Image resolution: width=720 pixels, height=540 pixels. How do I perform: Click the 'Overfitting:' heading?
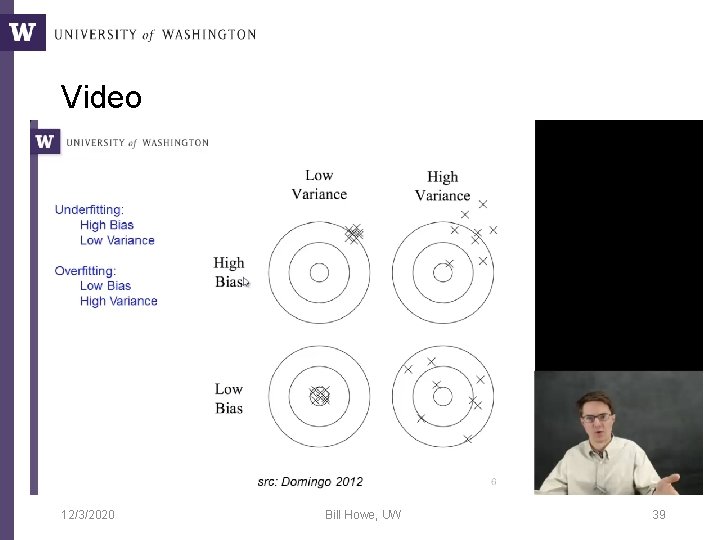tap(85, 271)
